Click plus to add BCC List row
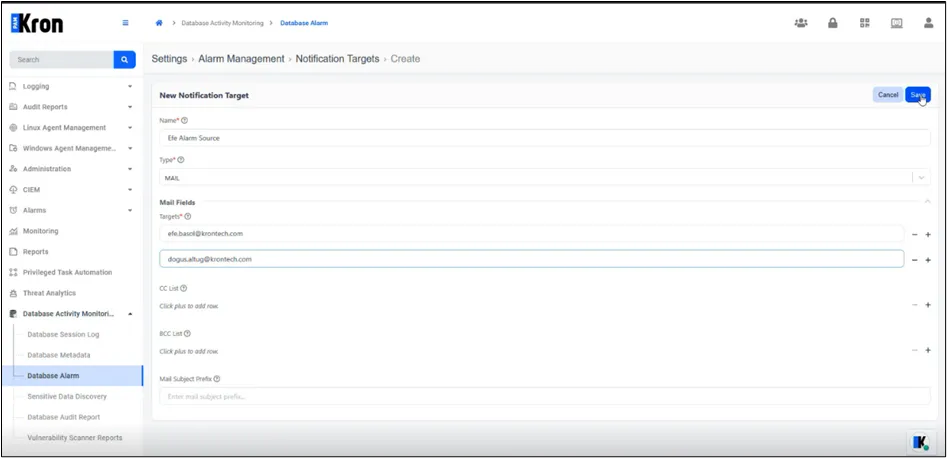This screenshot has width=947, height=458. click(928, 350)
